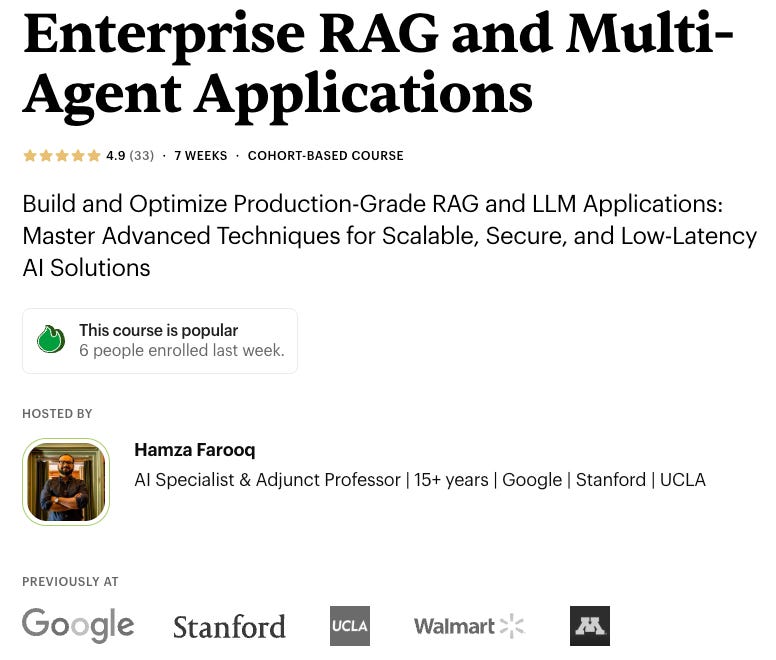Open the 4.9 (33) reviews count
This screenshot has height=660, width=776.
coord(130,156)
